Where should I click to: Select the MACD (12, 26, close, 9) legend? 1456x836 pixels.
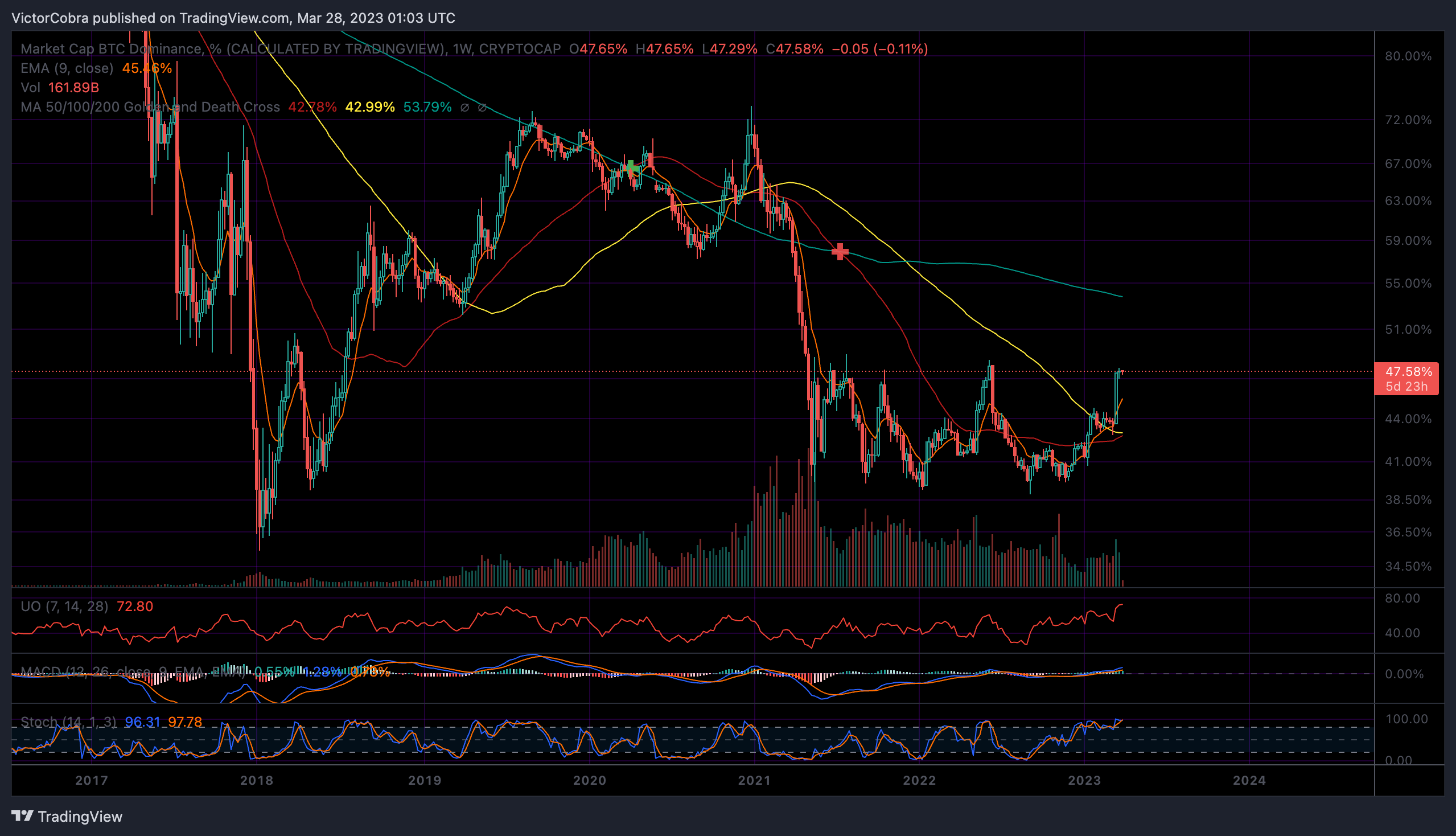[133, 672]
